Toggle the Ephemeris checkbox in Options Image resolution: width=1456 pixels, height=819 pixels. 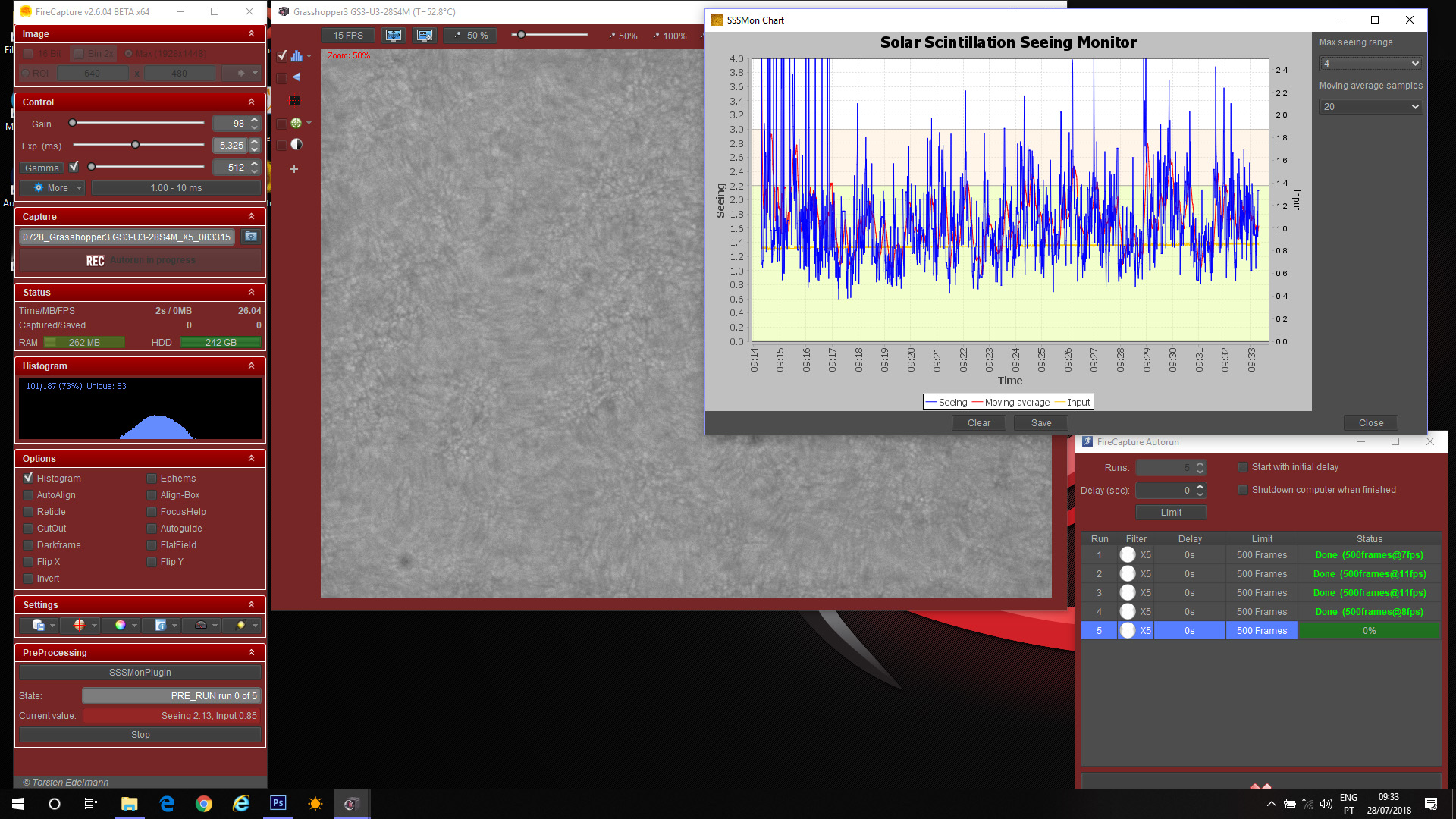click(151, 478)
